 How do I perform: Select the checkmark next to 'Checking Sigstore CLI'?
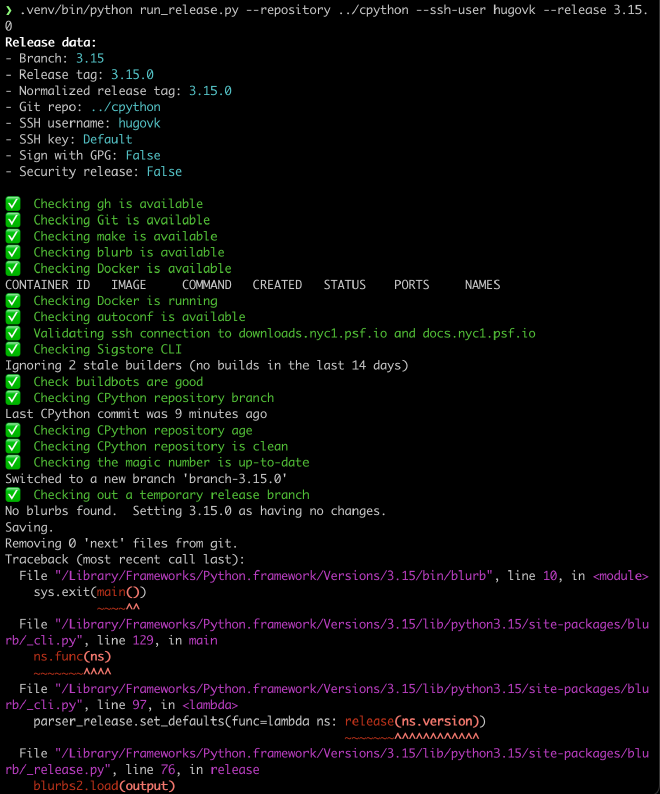coord(13,349)
